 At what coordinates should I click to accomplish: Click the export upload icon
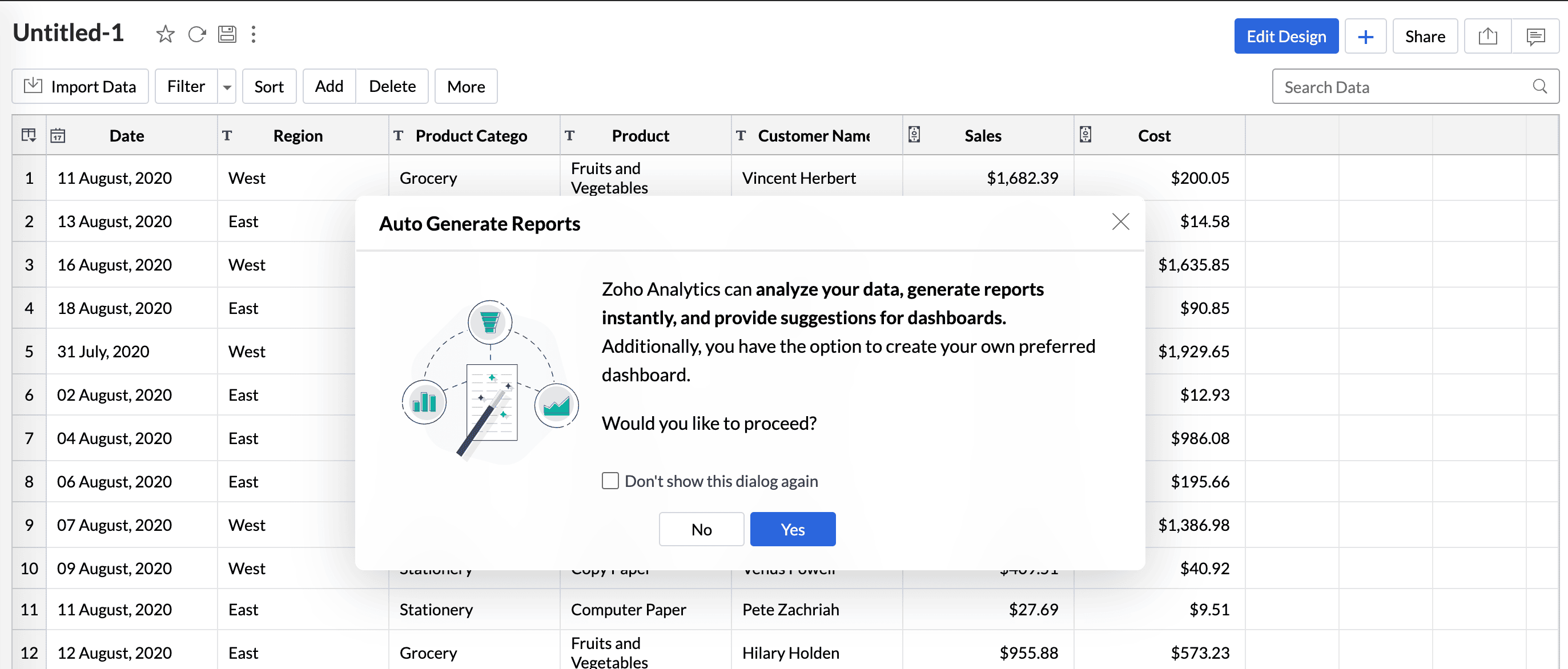pyautogui.click(x=1487, y=37)
